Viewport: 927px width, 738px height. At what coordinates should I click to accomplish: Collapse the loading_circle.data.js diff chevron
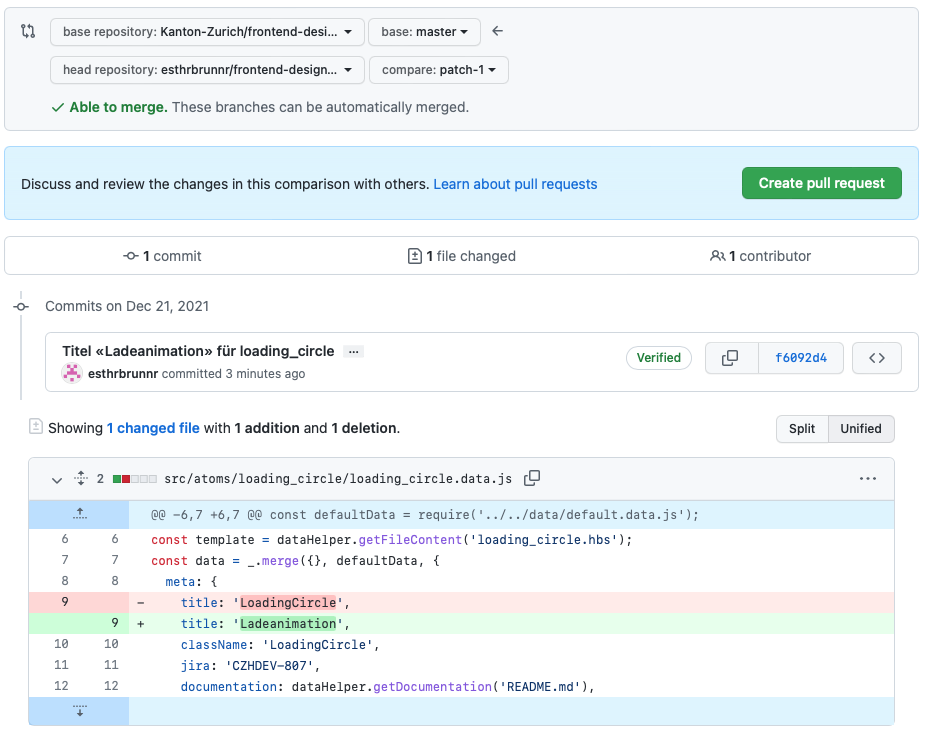[x=57, y=480]
